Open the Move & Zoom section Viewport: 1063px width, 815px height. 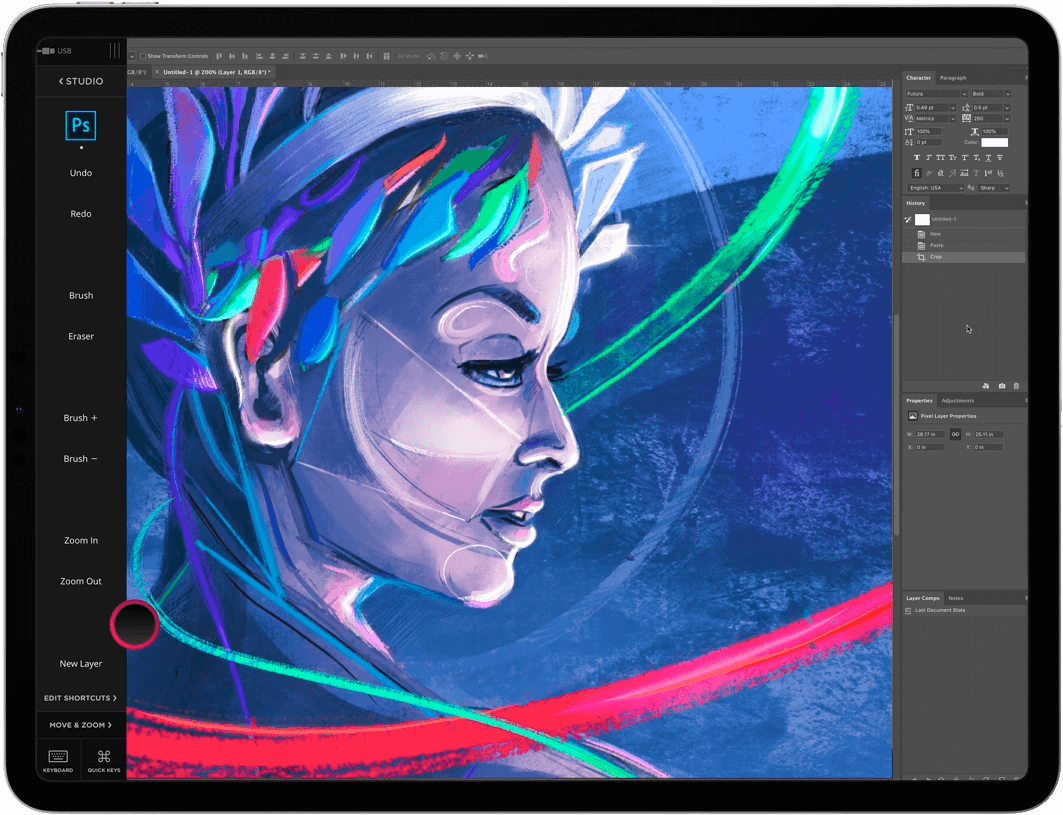81,725
